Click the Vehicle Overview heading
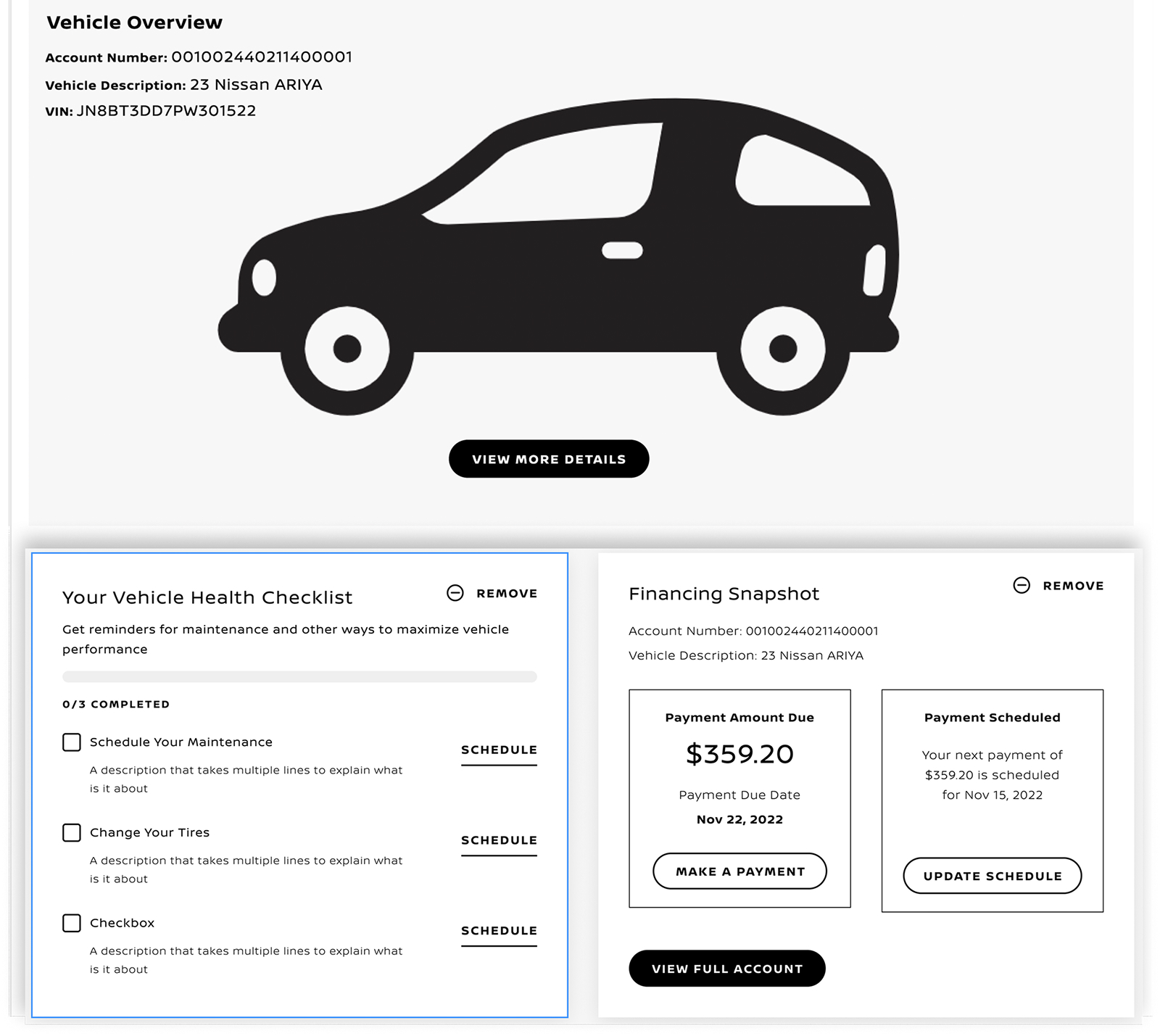This screenshot has height=1036, width=1160. click(x=134, y=22)
